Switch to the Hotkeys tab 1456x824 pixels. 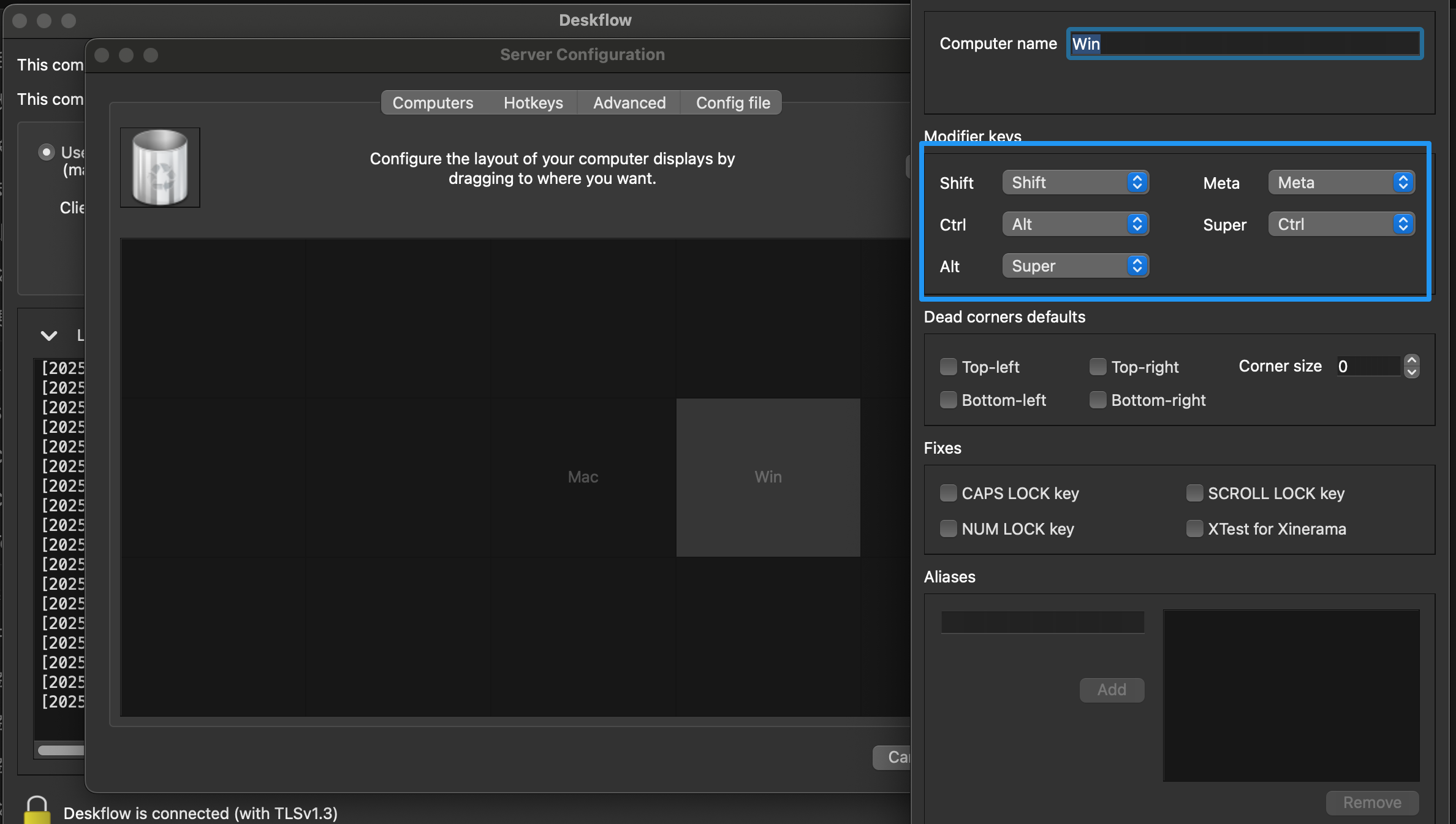(533, 102)
